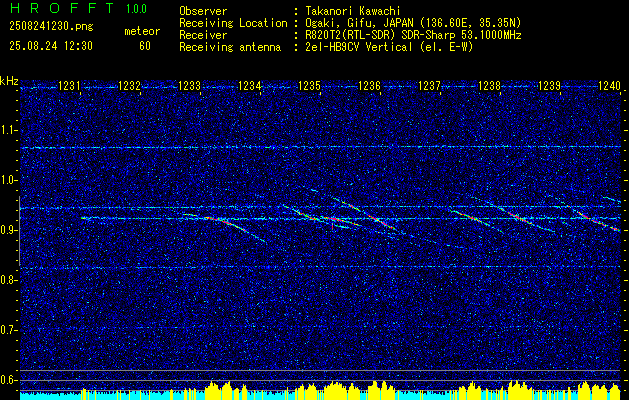The image size is (629, 400).
Task: Click the meteor count value 60
Action: pos(145,46)
